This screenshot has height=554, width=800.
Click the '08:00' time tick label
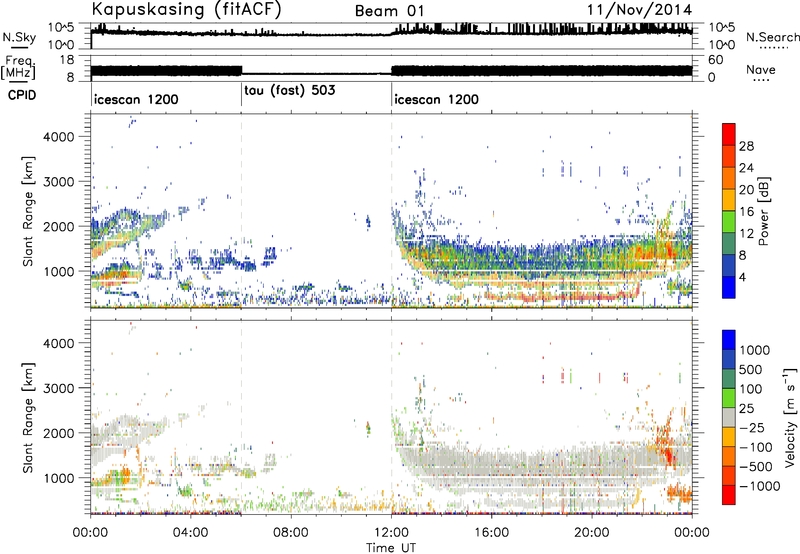pos(291,533)
